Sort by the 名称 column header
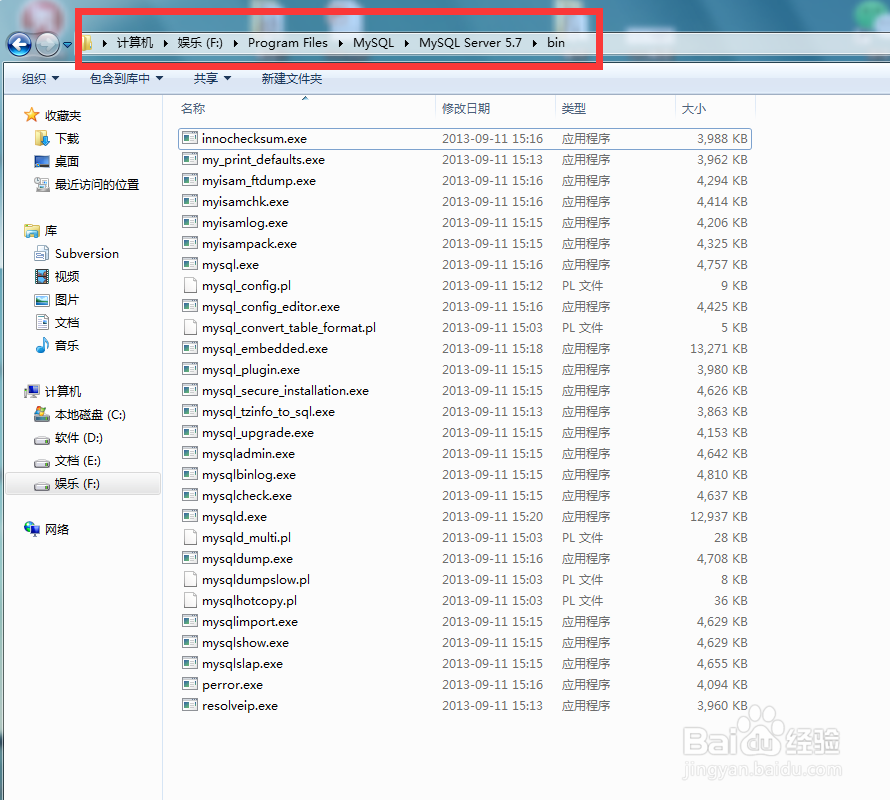The height and width of the screenshot is (800, 890). [193, 108]
